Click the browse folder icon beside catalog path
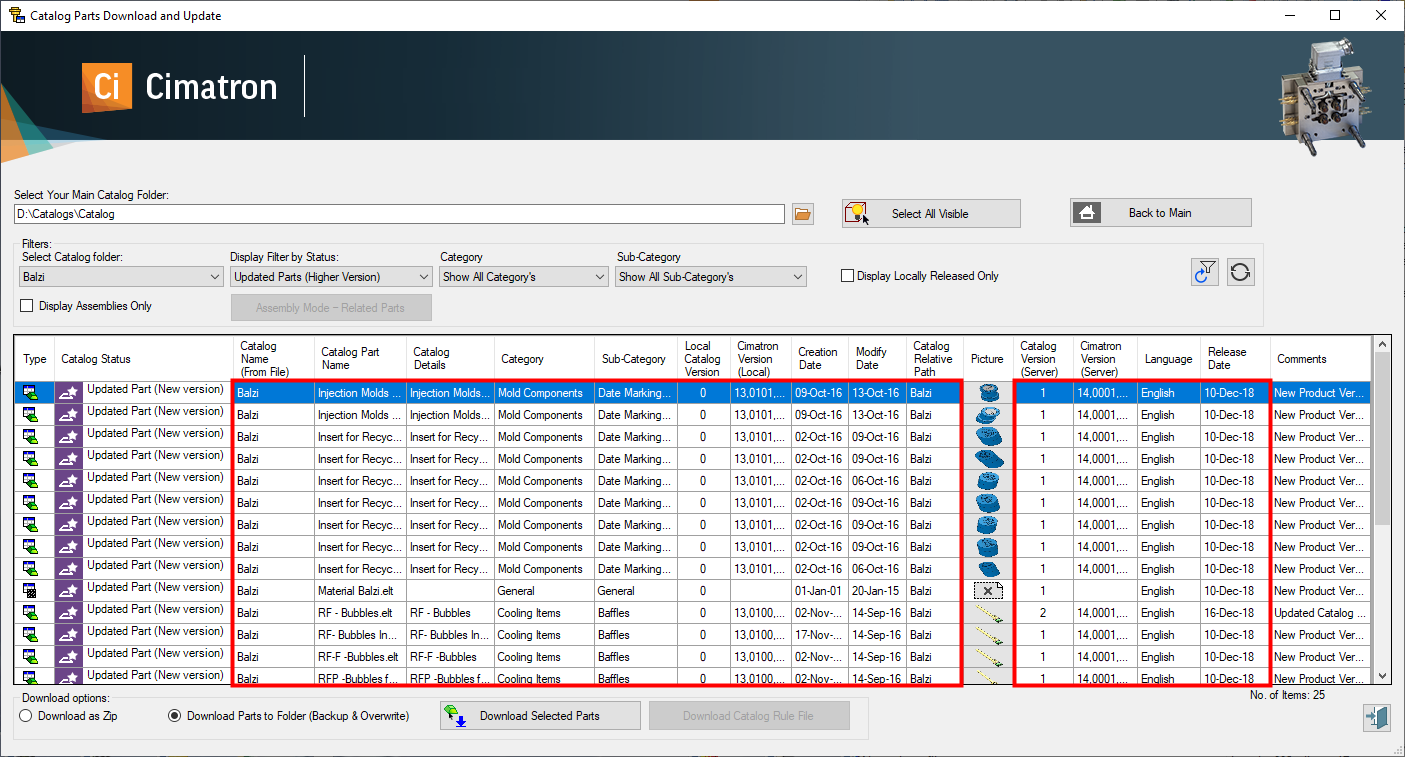The height and width of the screenshot is (757, 1405). [x=803, y=214]
